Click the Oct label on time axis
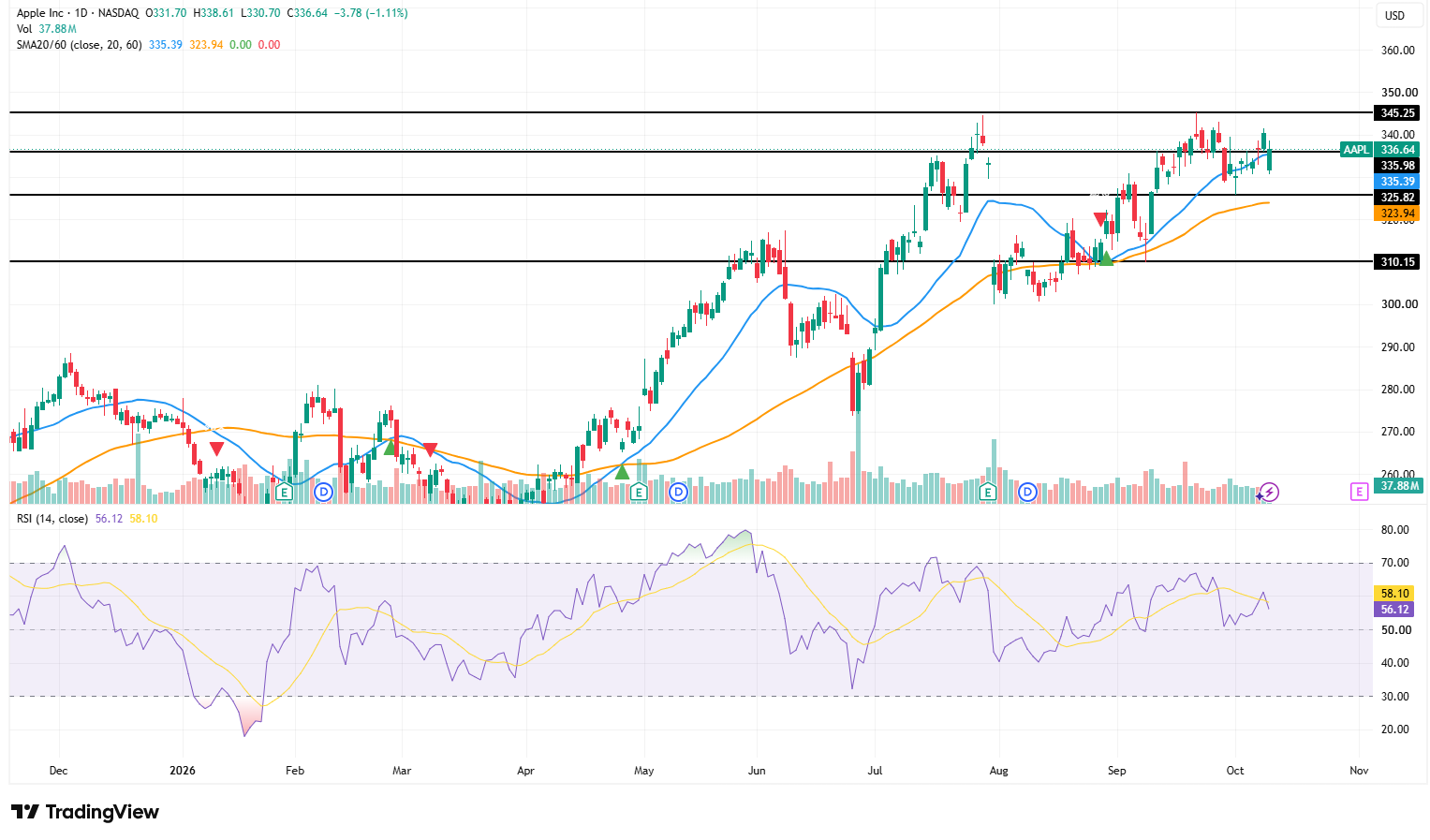This screenshot has height=840, width=1430. pos(1235,771)
